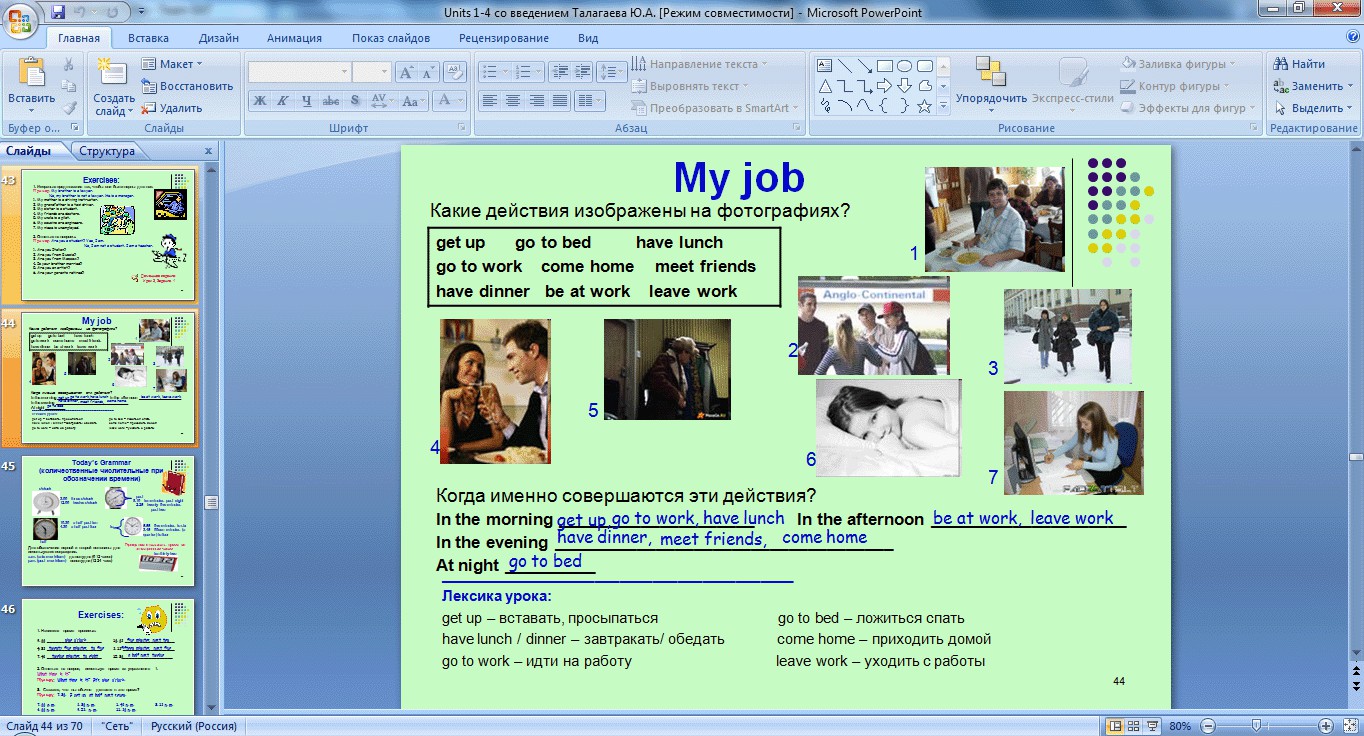The width and height of the screenshot is (1364, 736).
Task: Click the Arrange (Упорядочить) icon
Action: (990, 72)
